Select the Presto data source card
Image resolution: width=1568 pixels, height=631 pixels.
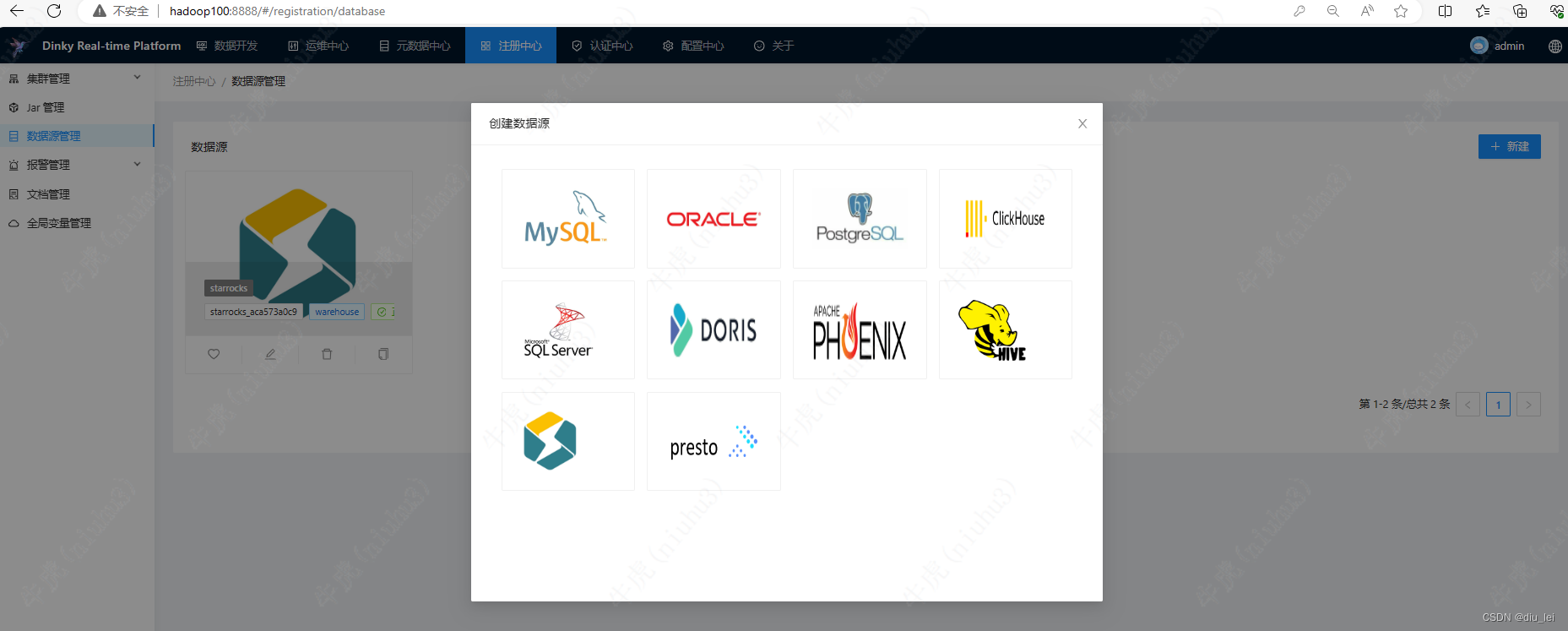click(x=713, y=441)
